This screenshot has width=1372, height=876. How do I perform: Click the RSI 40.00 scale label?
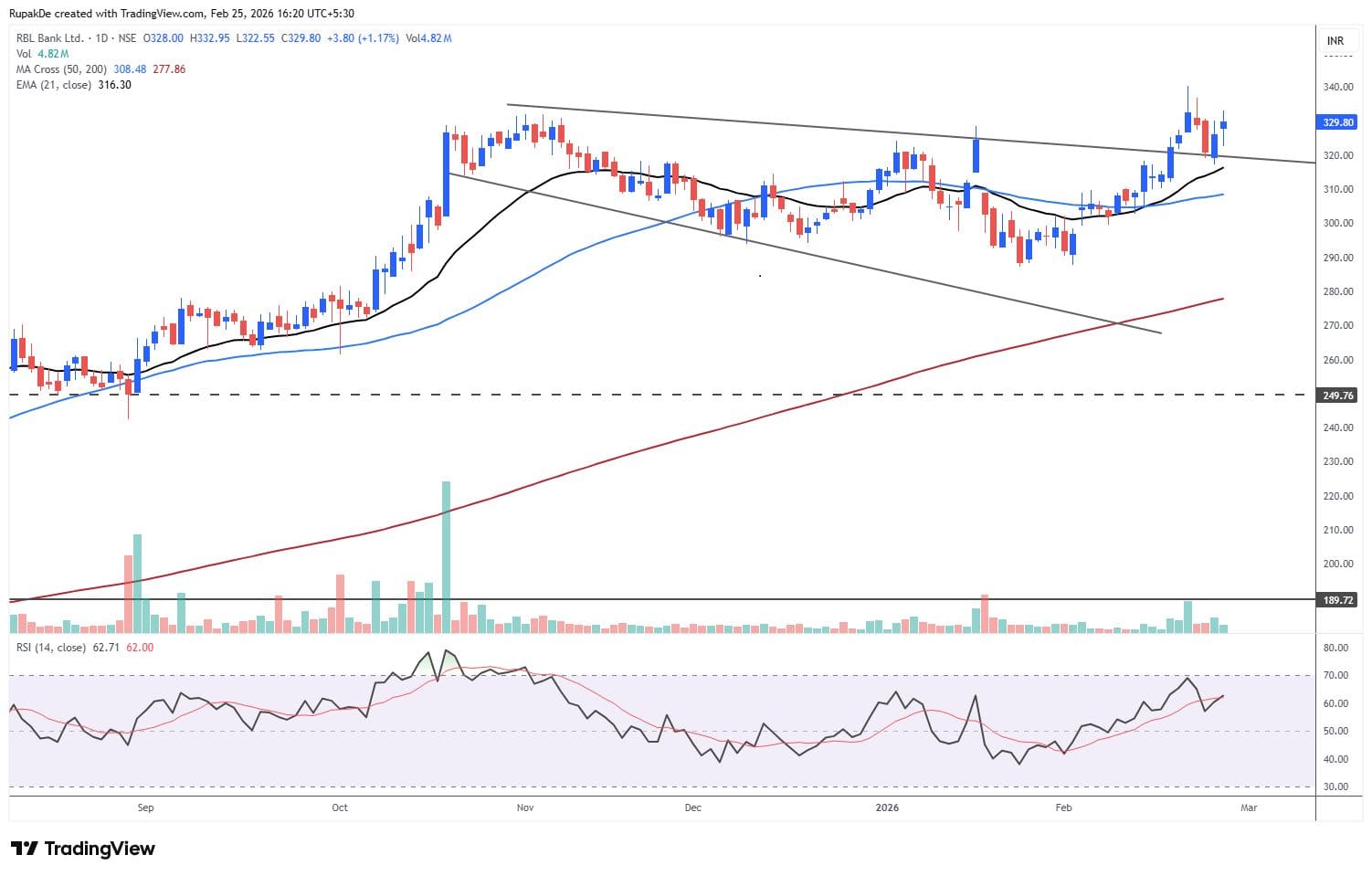point(1335,760)
